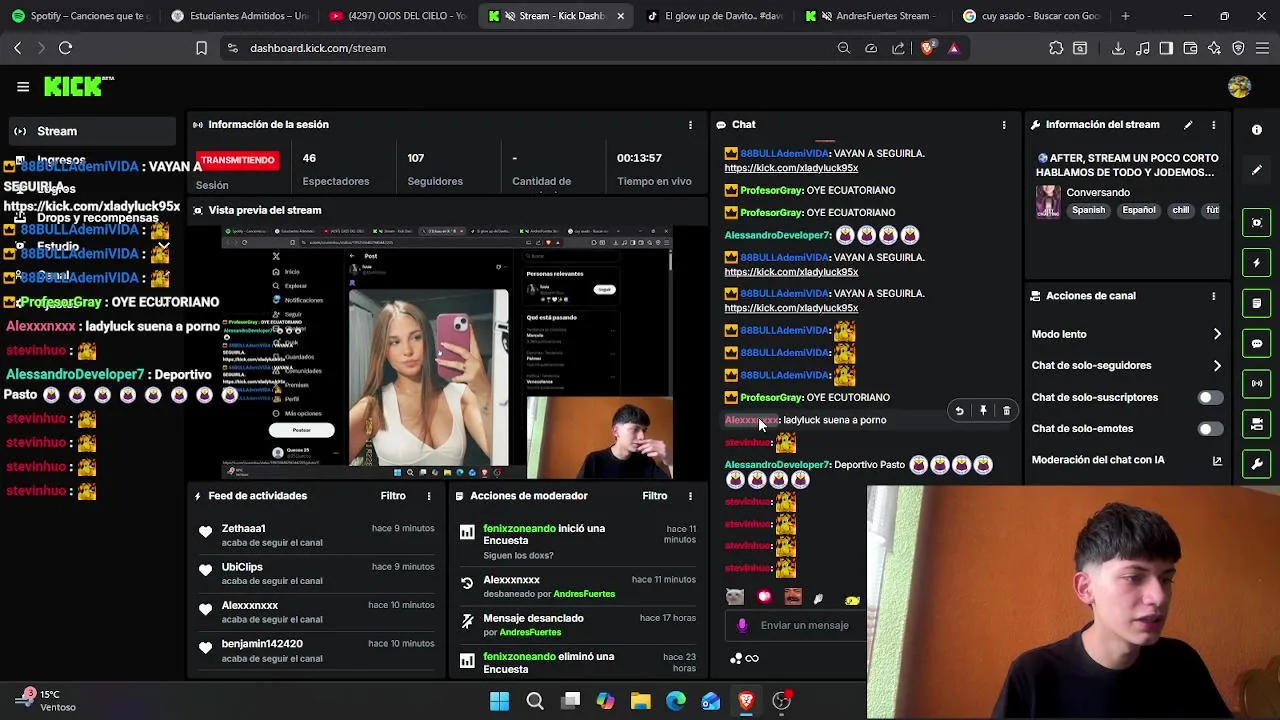This screenshot has height=720, width=1280.
Task: Click the Brave Rewards triangle icon
Action: pos(953,48)
